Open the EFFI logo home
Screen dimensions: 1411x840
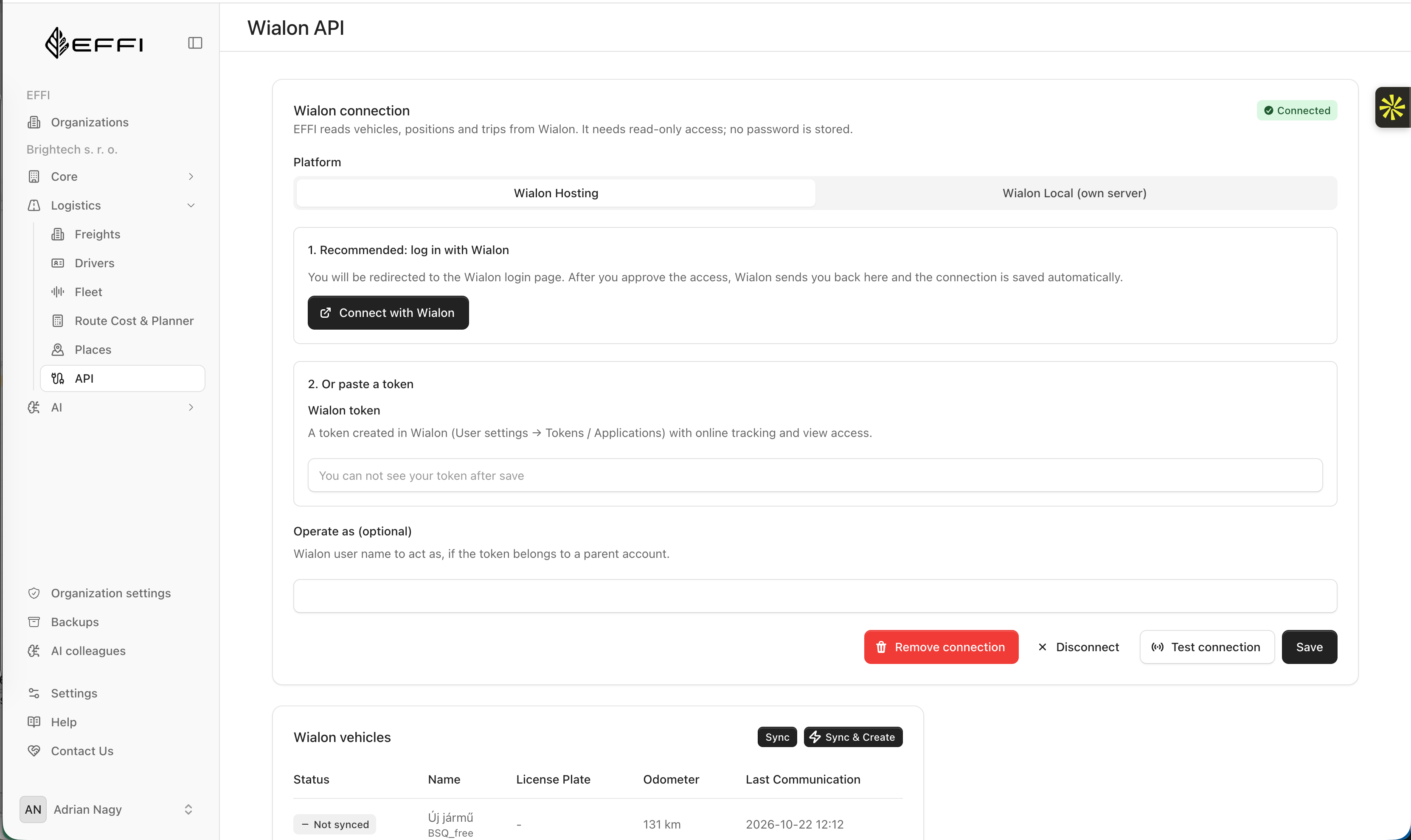point(94,43)
